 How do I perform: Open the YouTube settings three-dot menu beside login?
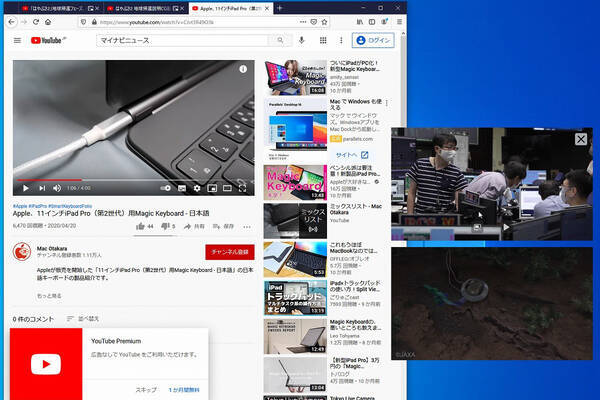(341, 40)
